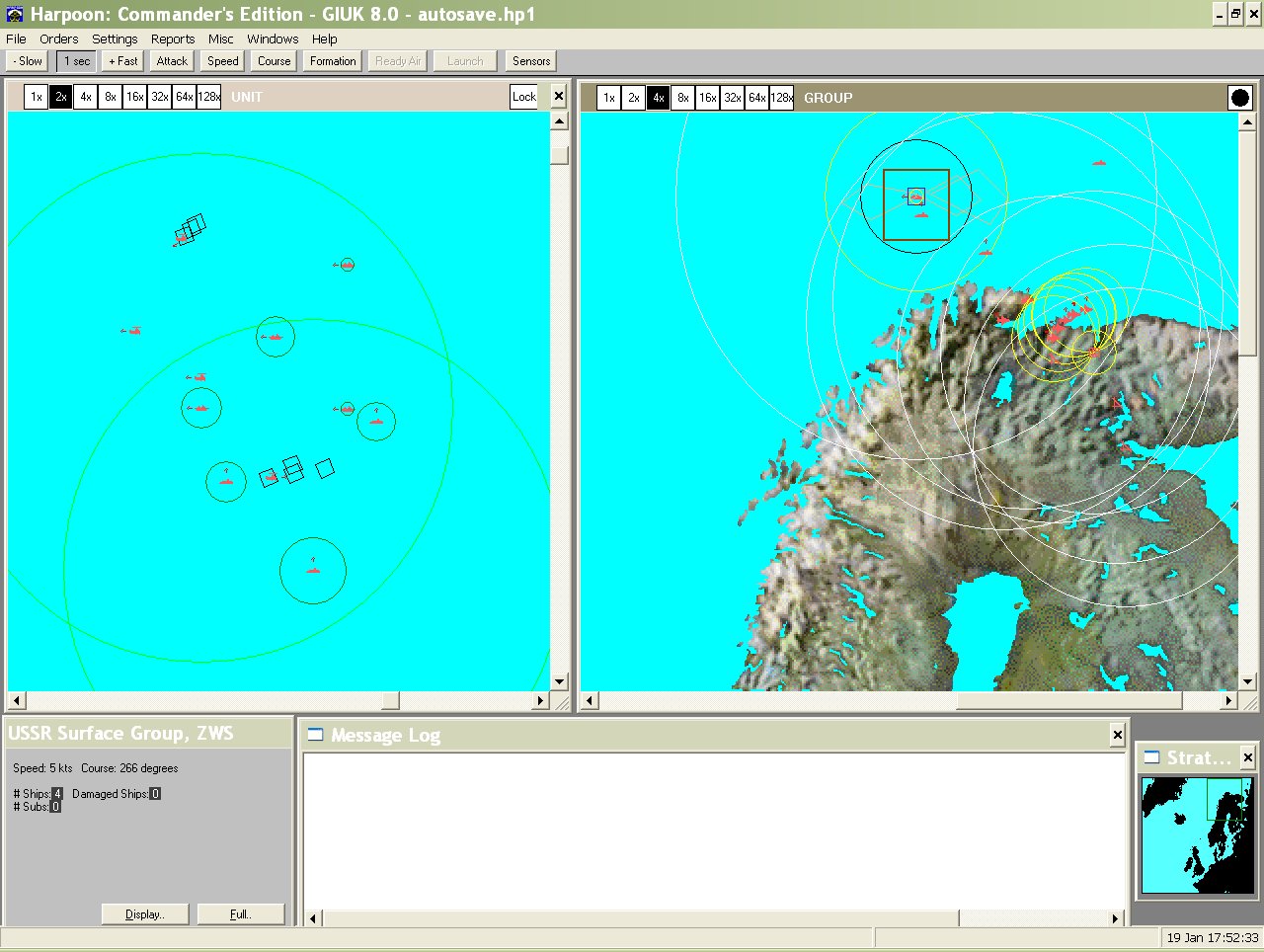Click Unit window scroll up arrow
The width and height of the screenshot is (1264, 952).
(x=559, y=121)
